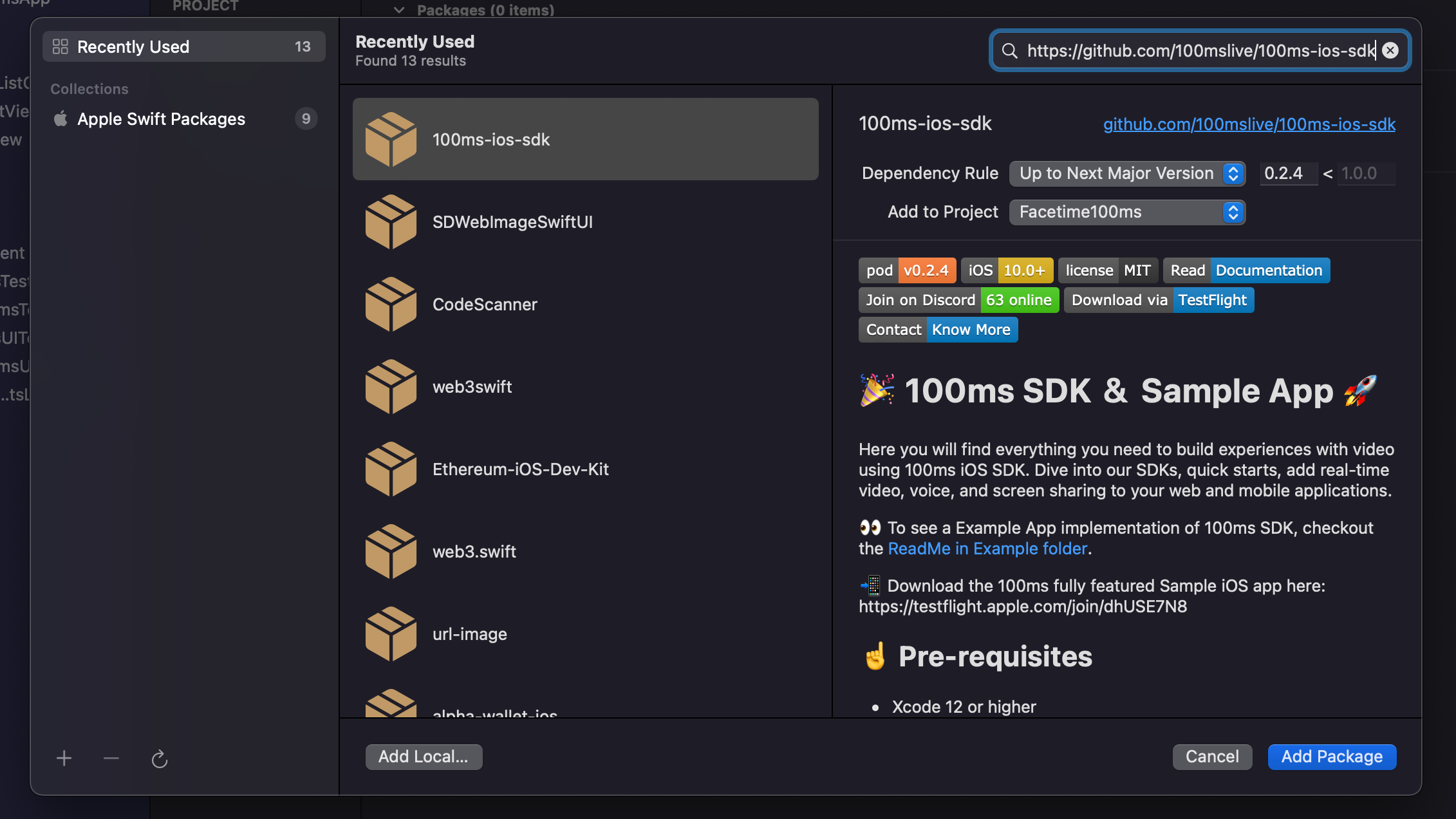Click the Cancel button
The width and height of the screenshot is (1456, 819).
pos(1212,757)
